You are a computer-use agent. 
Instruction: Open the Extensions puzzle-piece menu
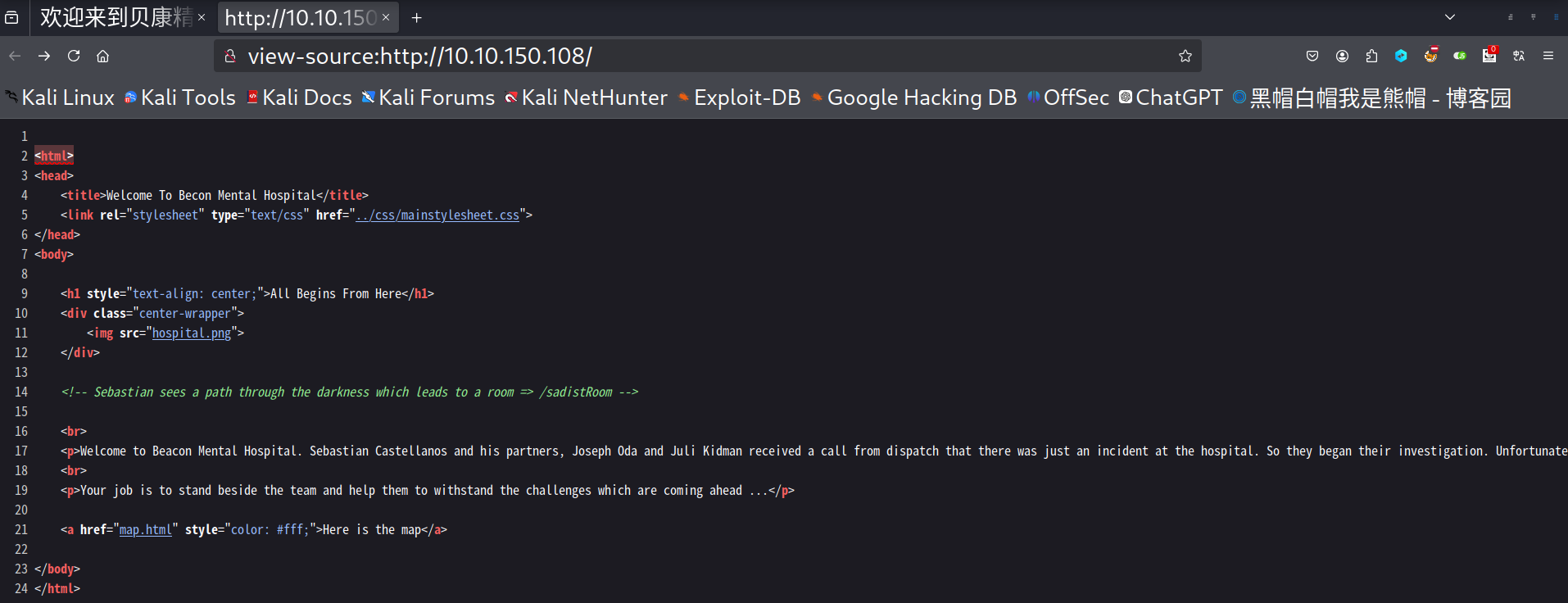[x=1371, y=56]
